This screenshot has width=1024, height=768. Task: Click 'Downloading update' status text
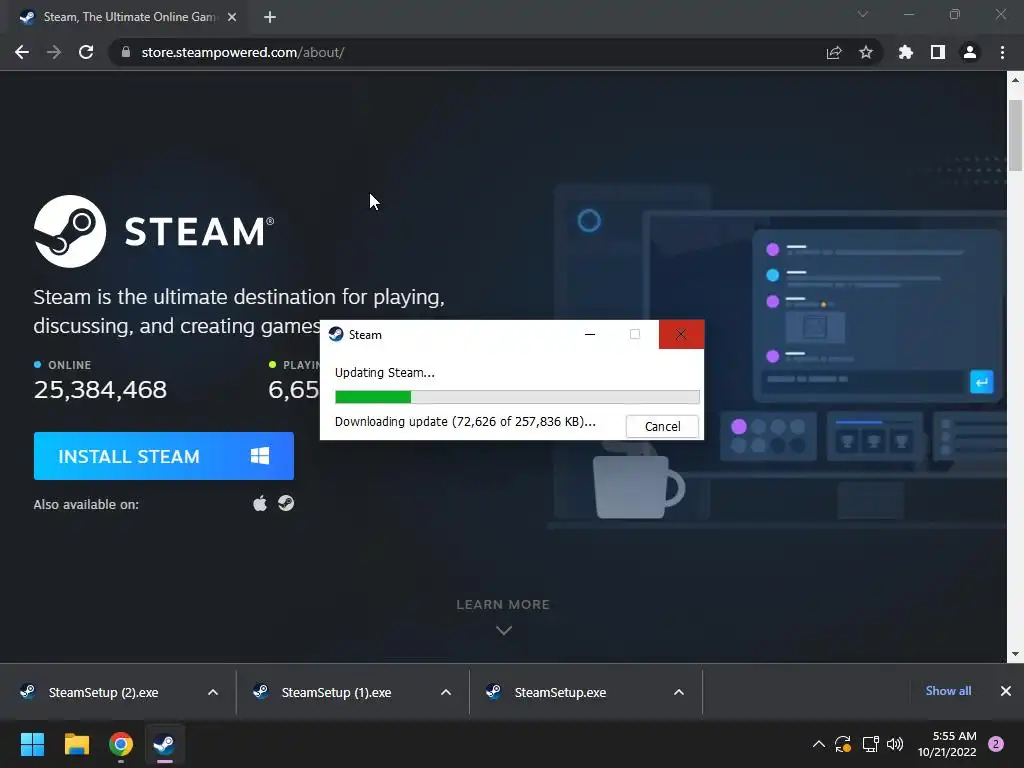tap(465, 421)
